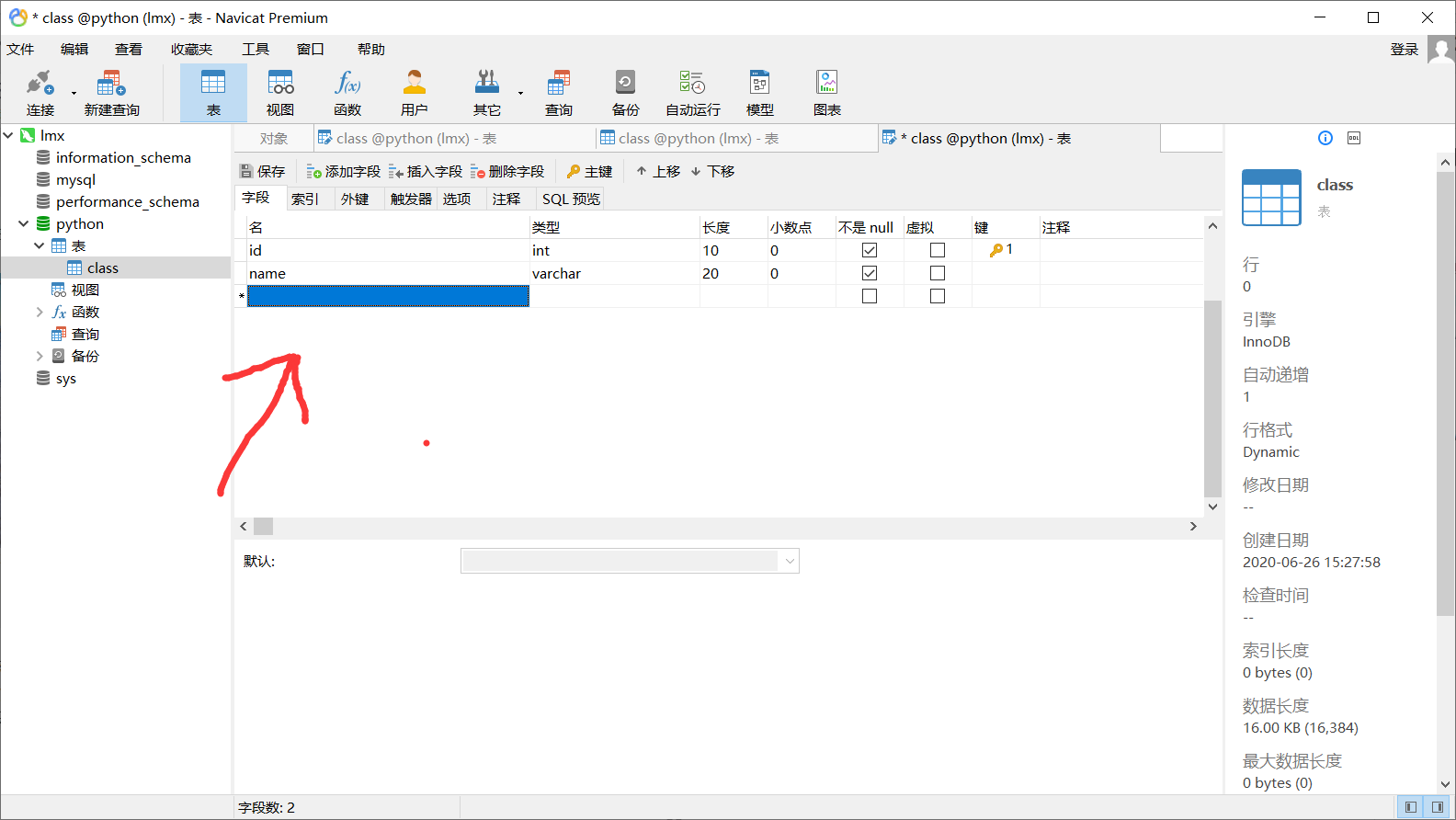Image resolution: width=1456 pixels, height=820 pixels.
Task: Switch to the Objects (对象) tab
Action: click(x=274, y=138)
